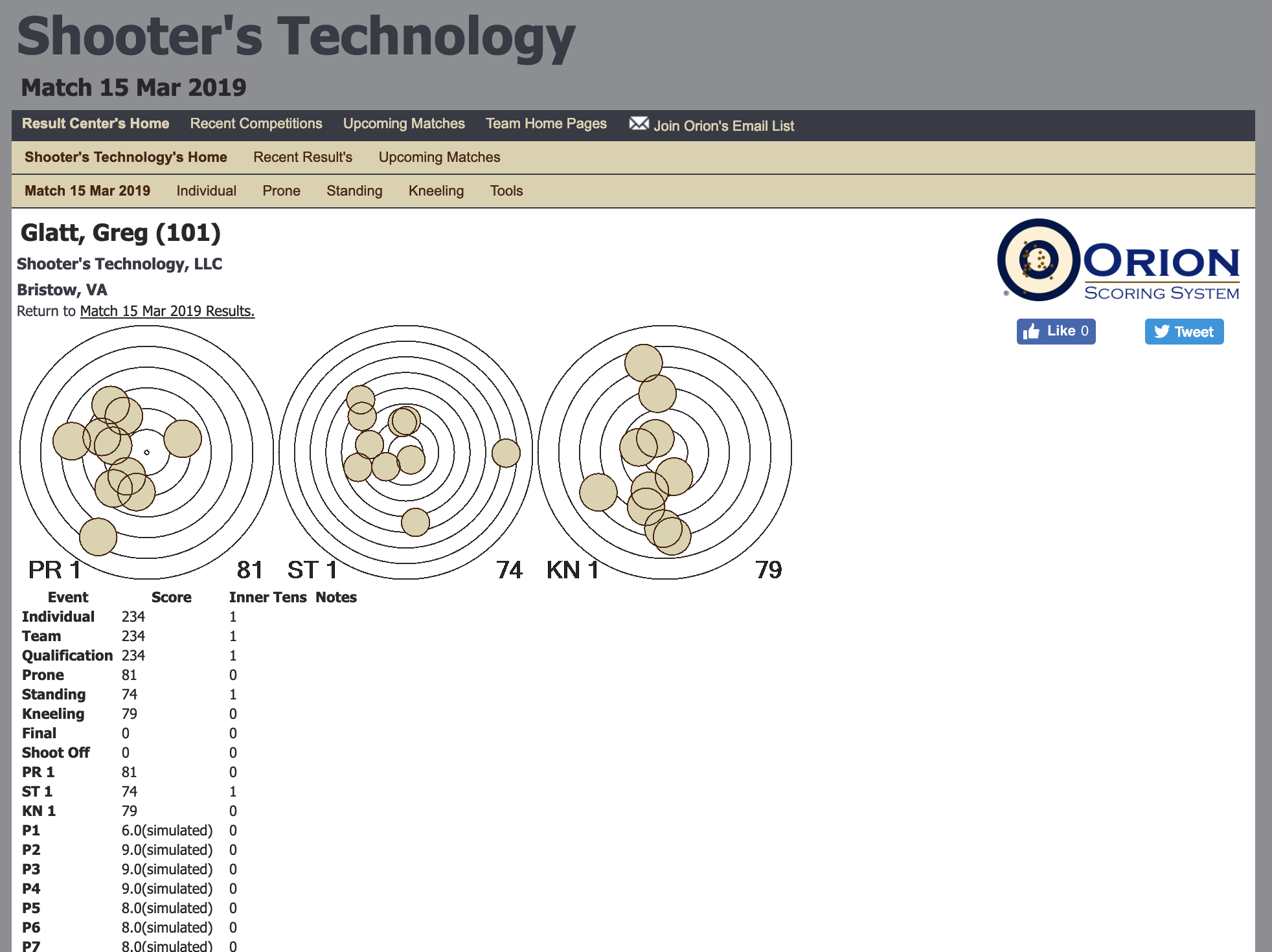Open Upcoming Matches in top navigation
This screenshot has height=952, width=1272.
coord(403,124)
